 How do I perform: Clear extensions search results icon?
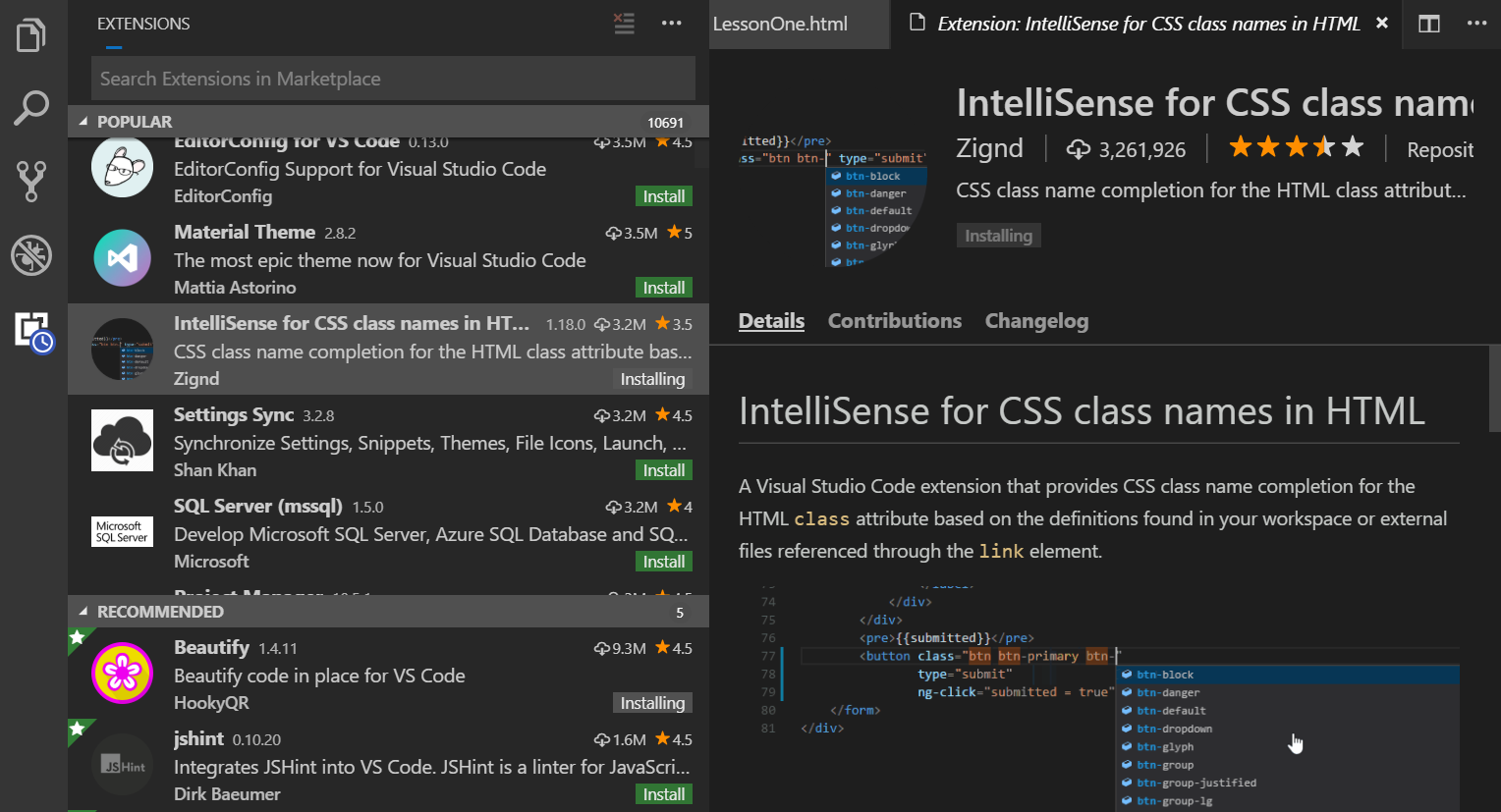[x=624, y=24]
